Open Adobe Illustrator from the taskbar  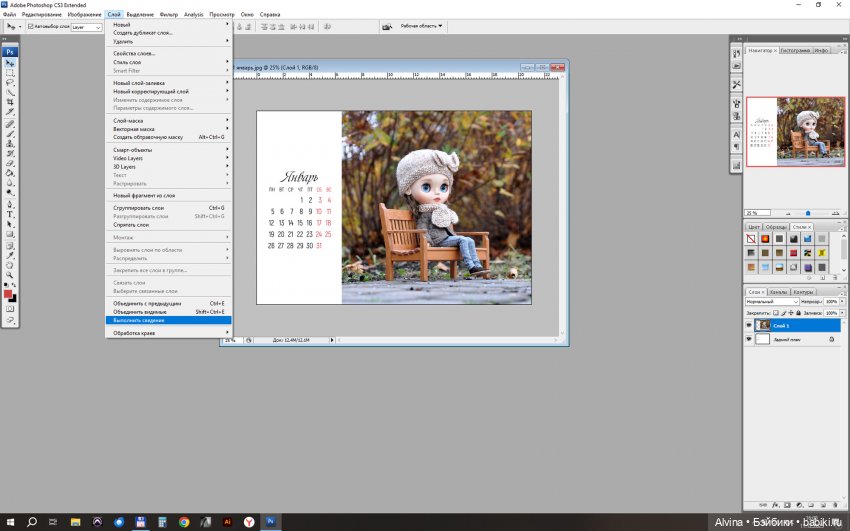point(228,521)
